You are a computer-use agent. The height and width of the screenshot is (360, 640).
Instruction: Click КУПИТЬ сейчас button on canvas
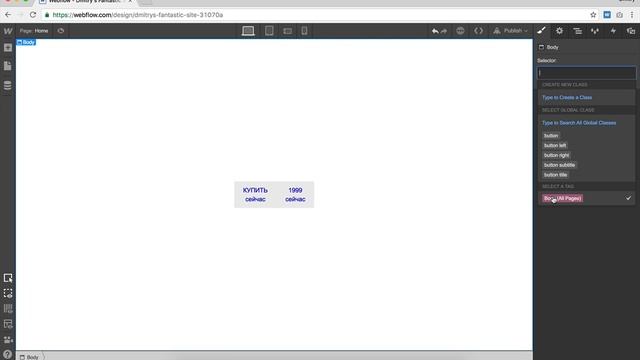click(255, 195)
